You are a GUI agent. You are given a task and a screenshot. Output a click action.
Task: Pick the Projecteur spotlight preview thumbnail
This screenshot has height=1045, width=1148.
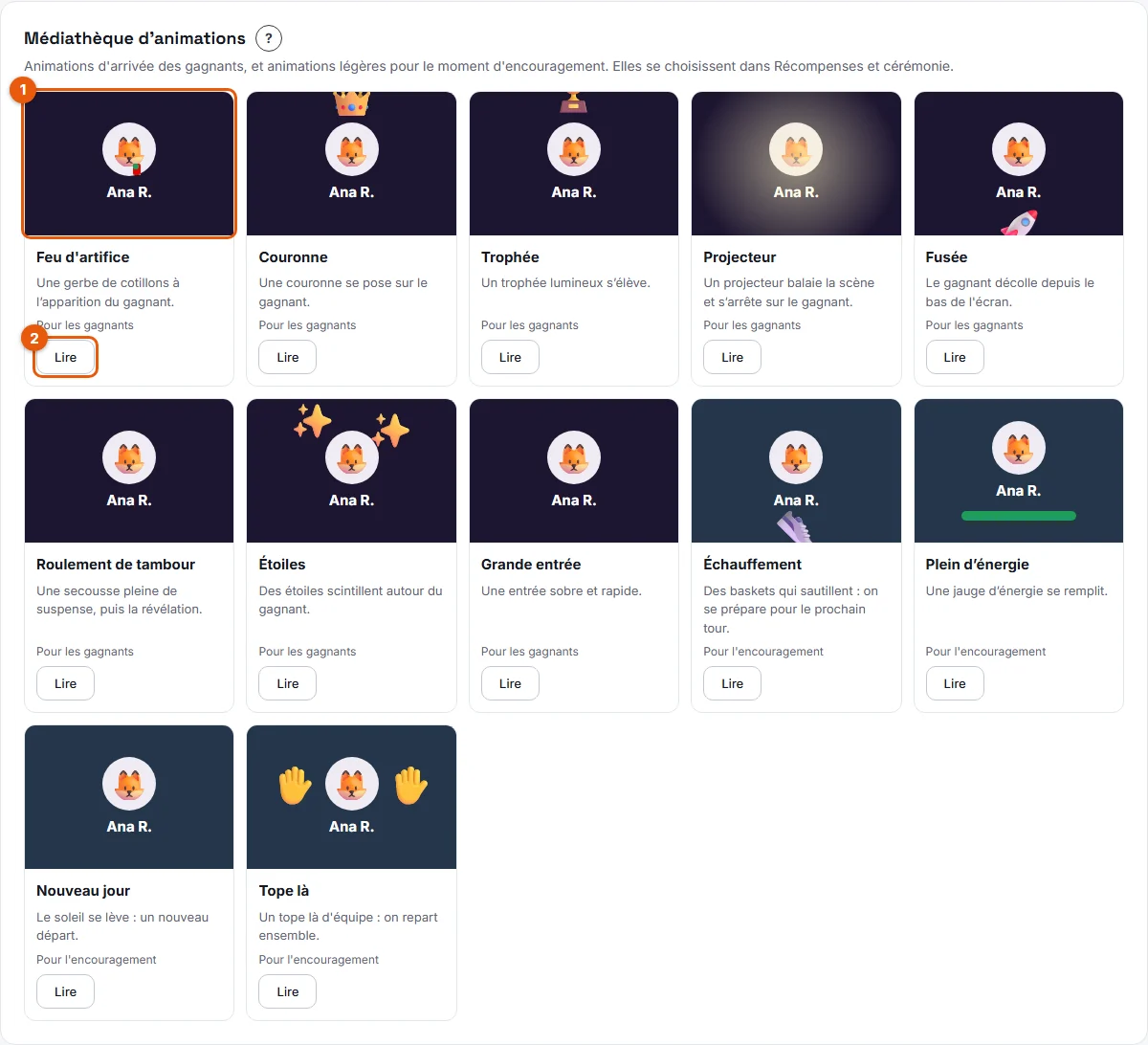pos(796,164)
